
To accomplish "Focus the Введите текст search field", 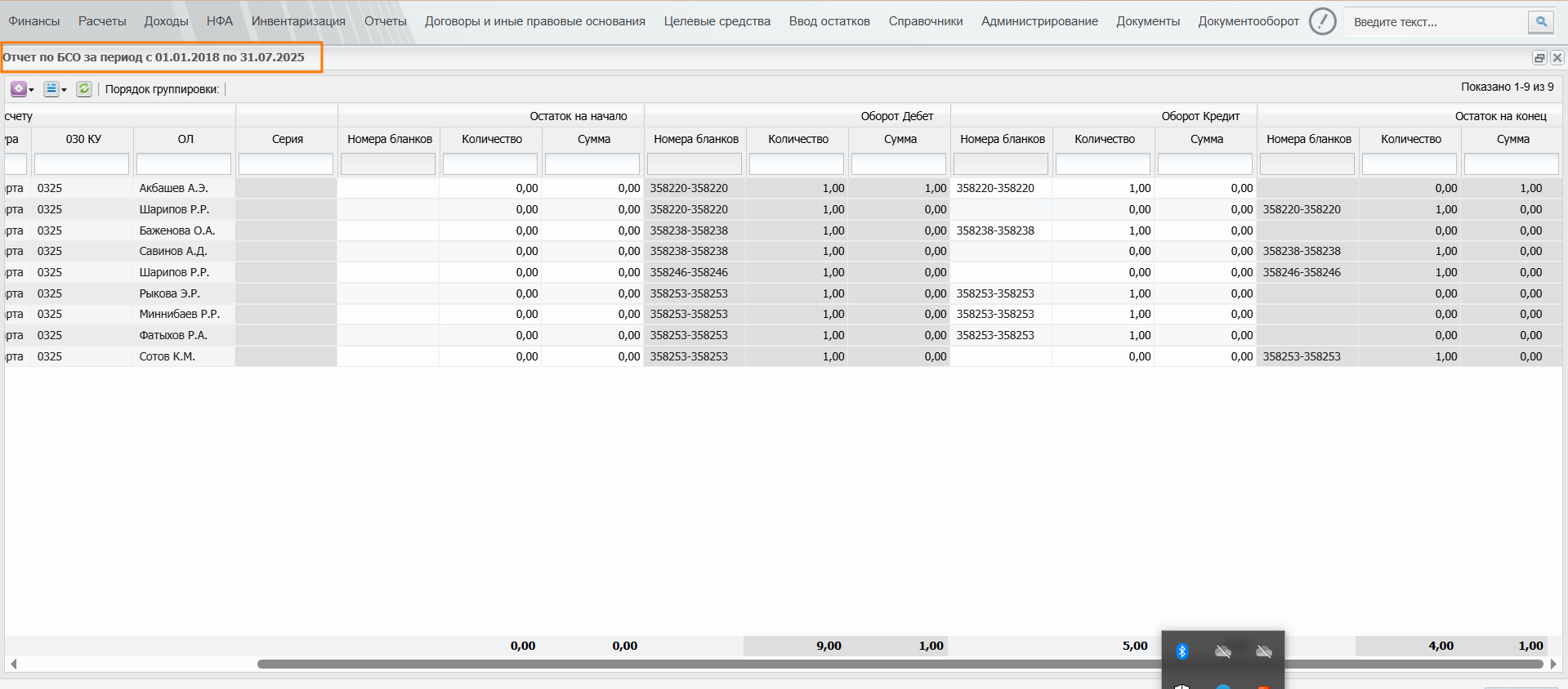I will tap(1436, 22).
